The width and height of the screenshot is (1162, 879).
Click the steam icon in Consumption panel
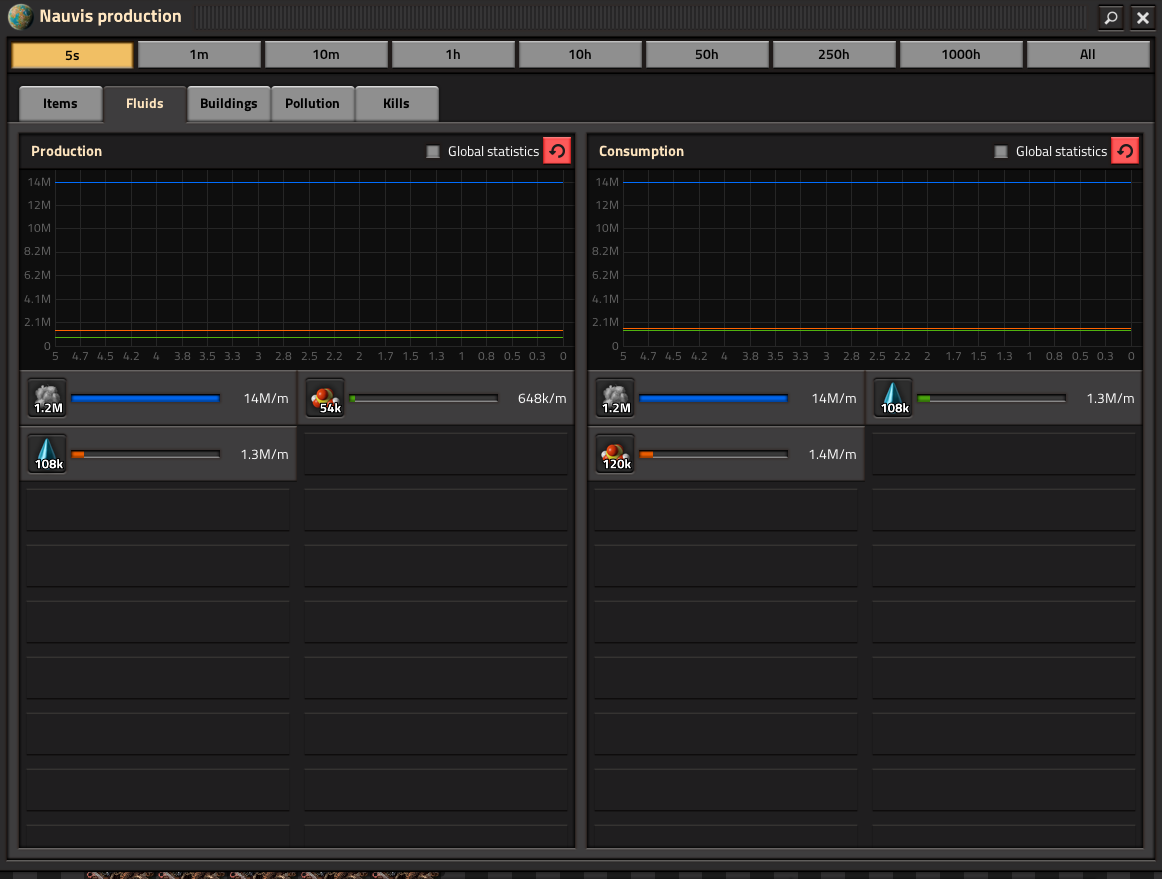(x=615, y=398)
